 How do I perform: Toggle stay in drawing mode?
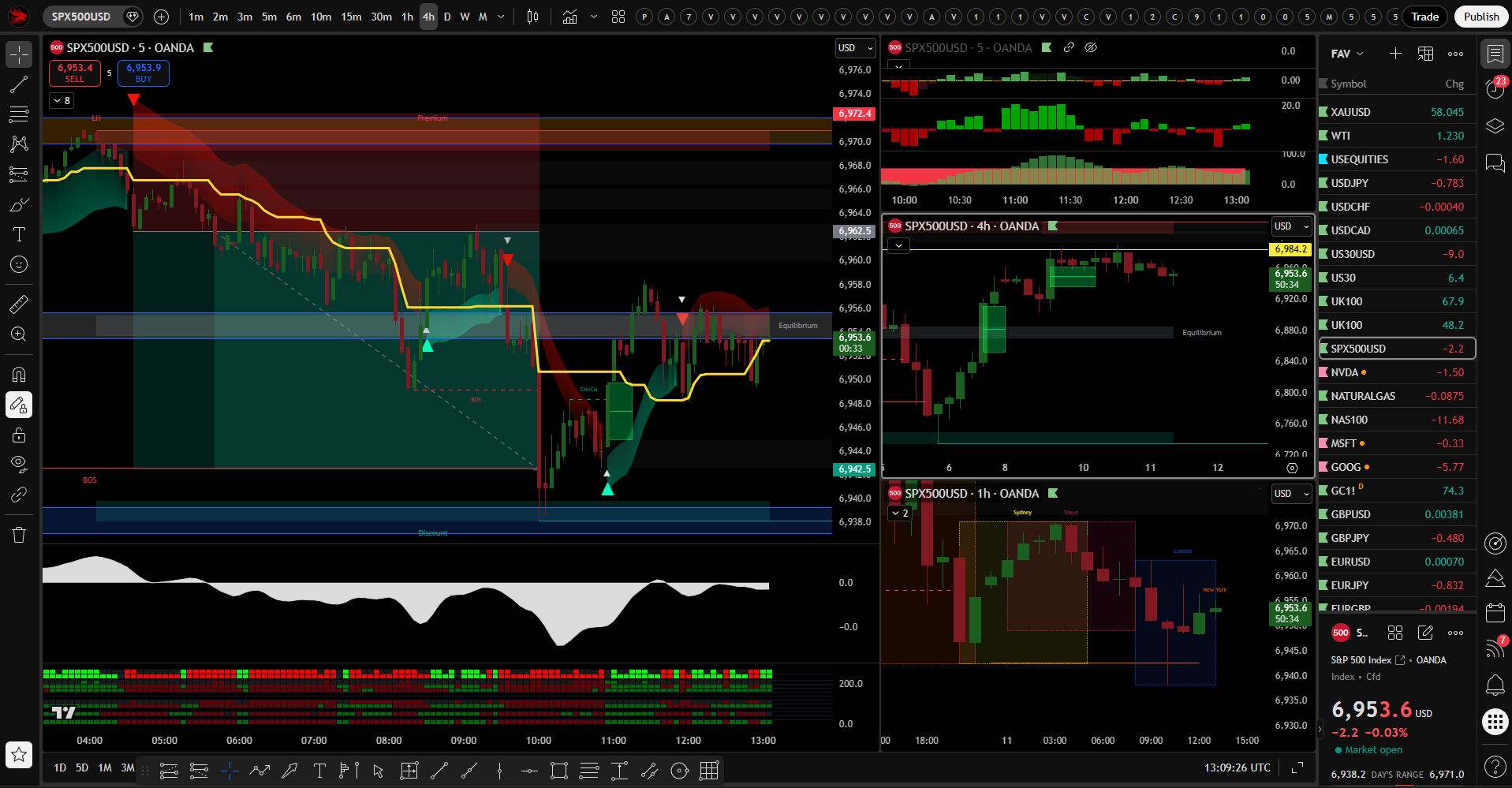(x=19, y=405)
